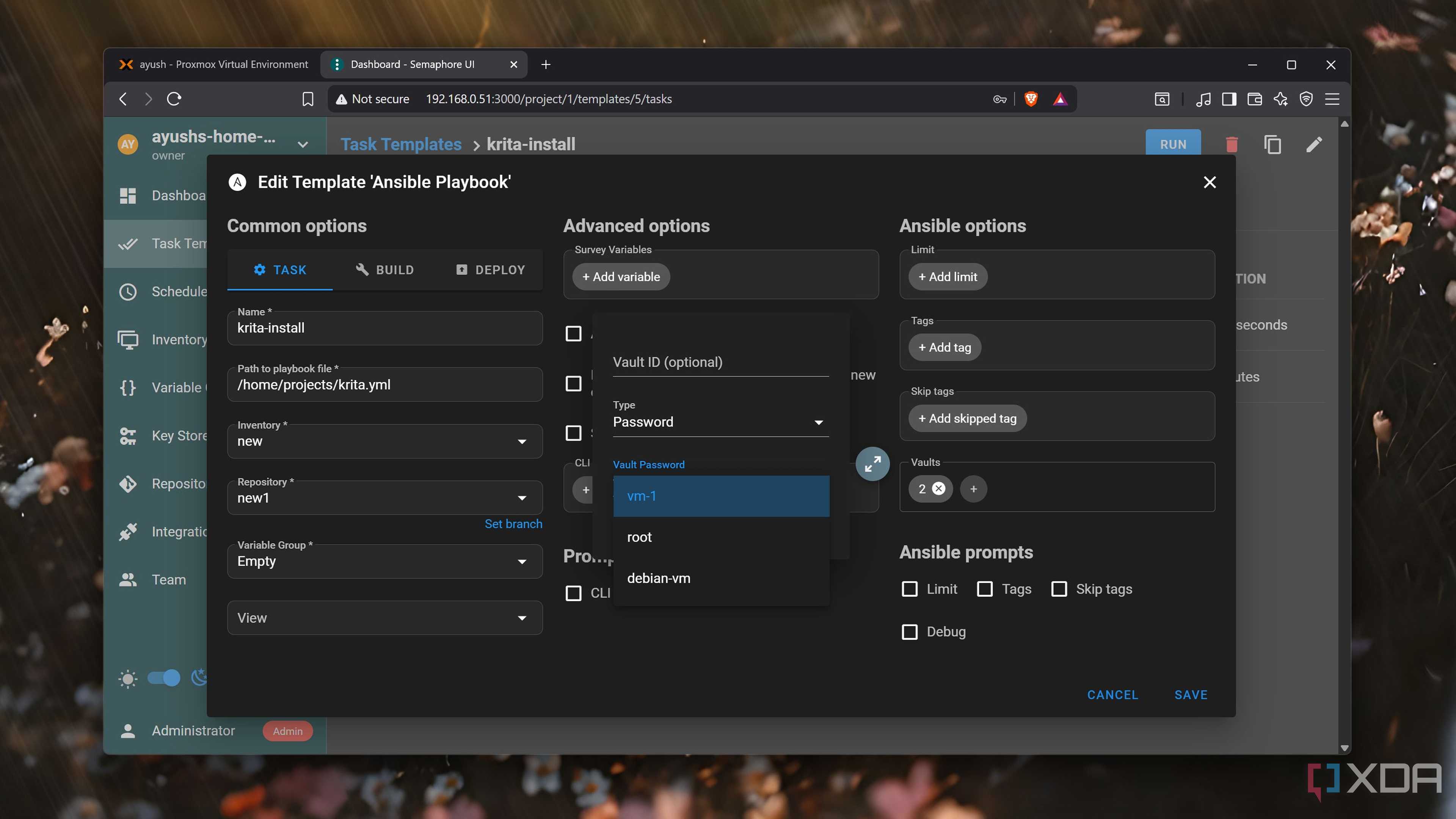Image resolution: width=1456 pixels, height=819 pixels.
Task: Select debian-vm from Vault Password list
Action: [721, 579]
